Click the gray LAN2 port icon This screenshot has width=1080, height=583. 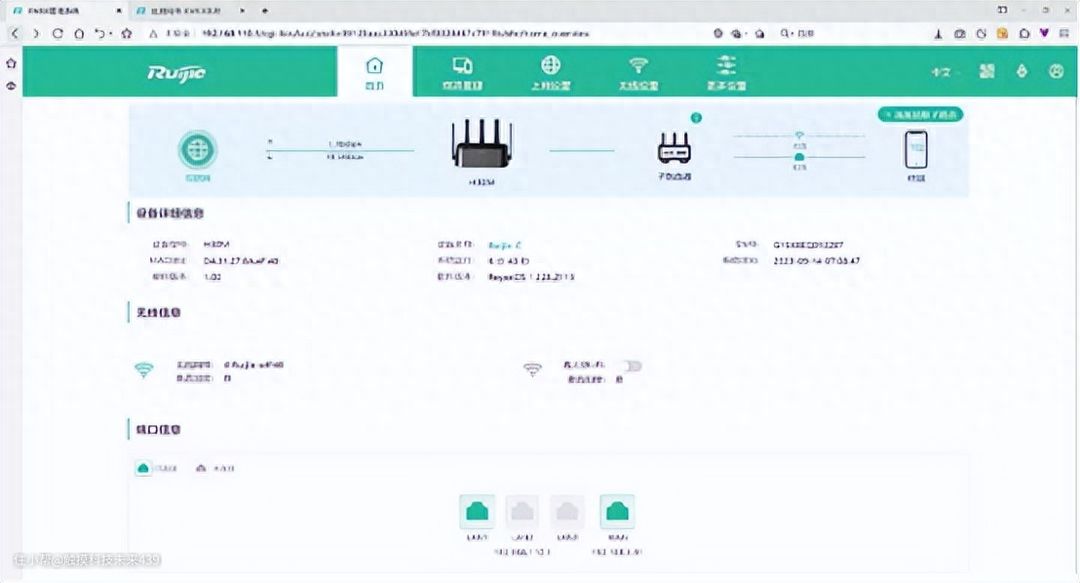(x=523, y=511)
